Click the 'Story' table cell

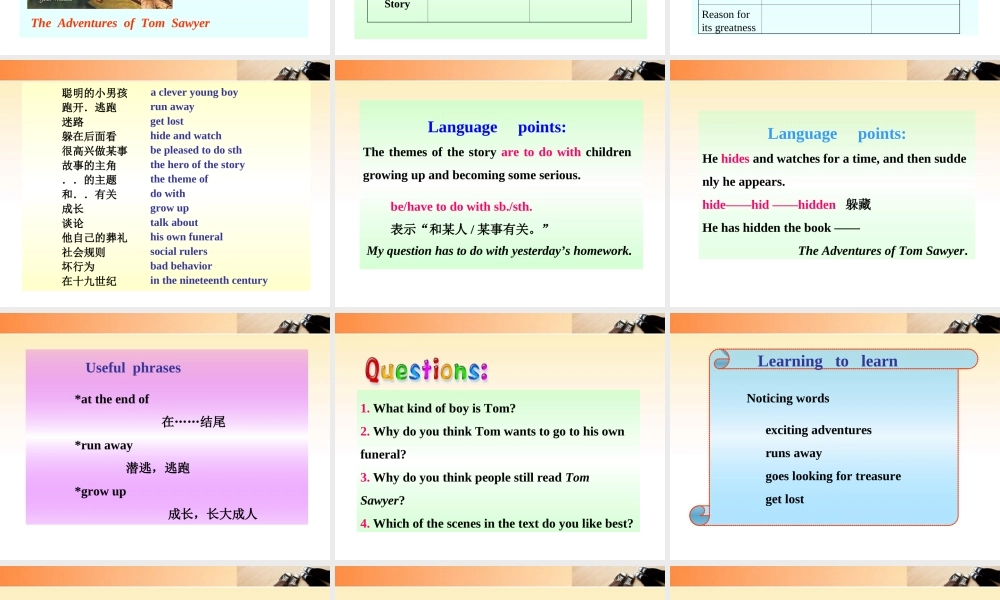397,6
